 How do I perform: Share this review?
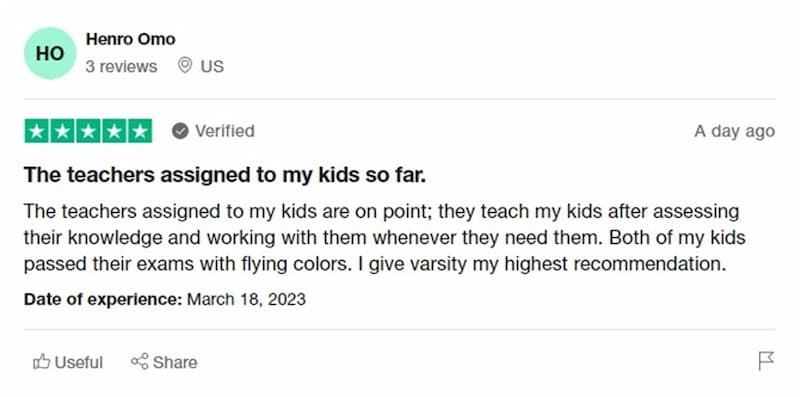click(x=164, y=362)
